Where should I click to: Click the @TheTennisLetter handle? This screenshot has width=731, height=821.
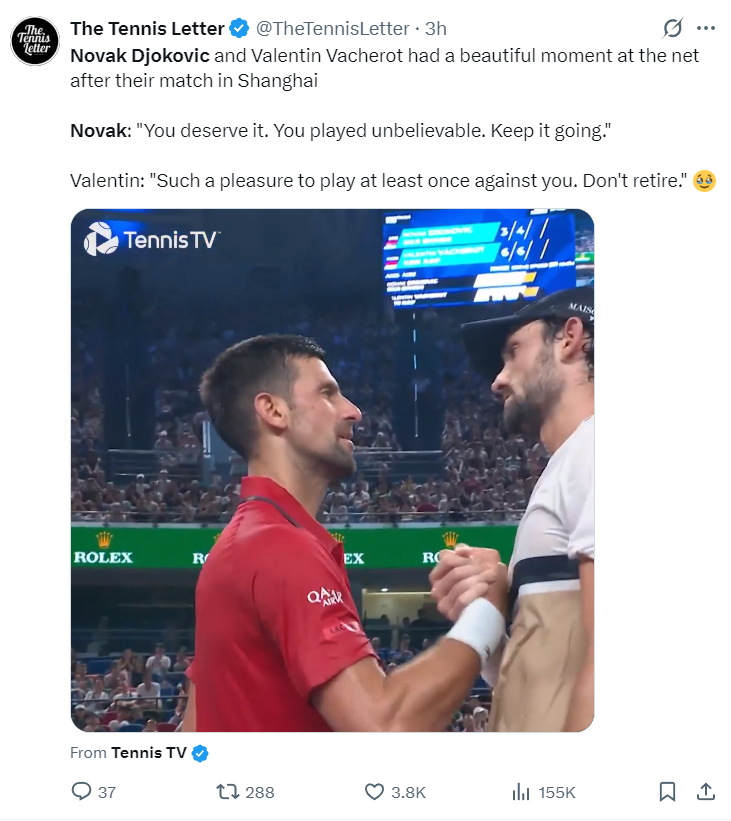pos(333,28)
